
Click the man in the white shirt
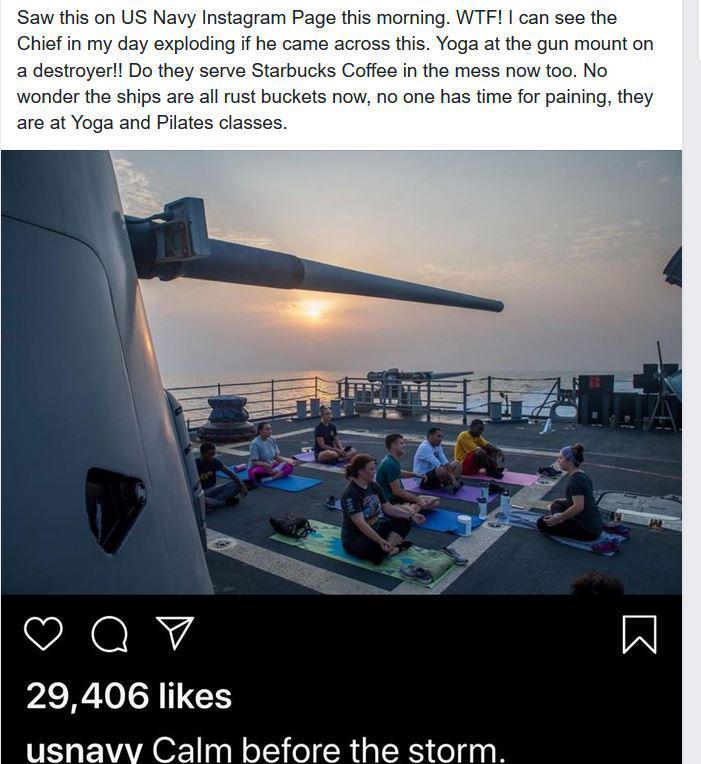tap(434, 461)
